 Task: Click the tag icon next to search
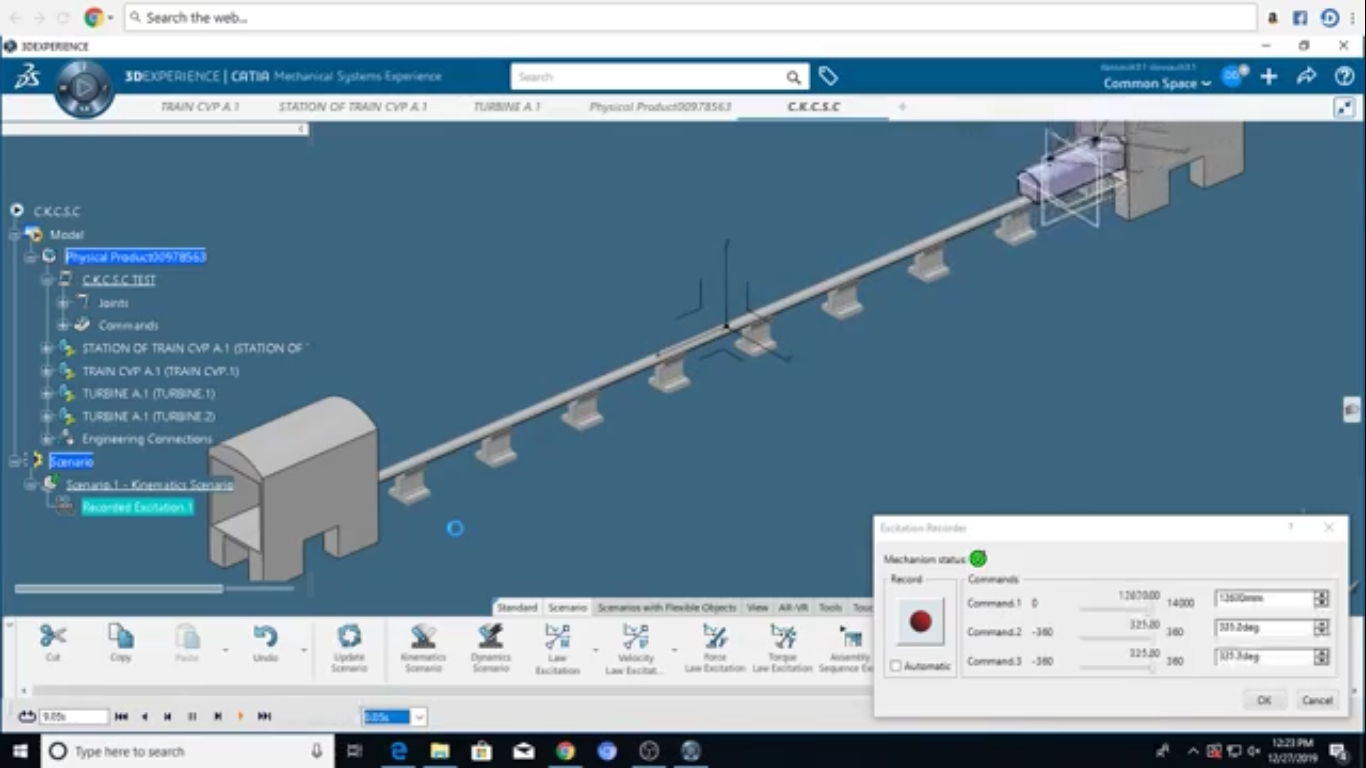pyautogui.click(x=828, y=76)
